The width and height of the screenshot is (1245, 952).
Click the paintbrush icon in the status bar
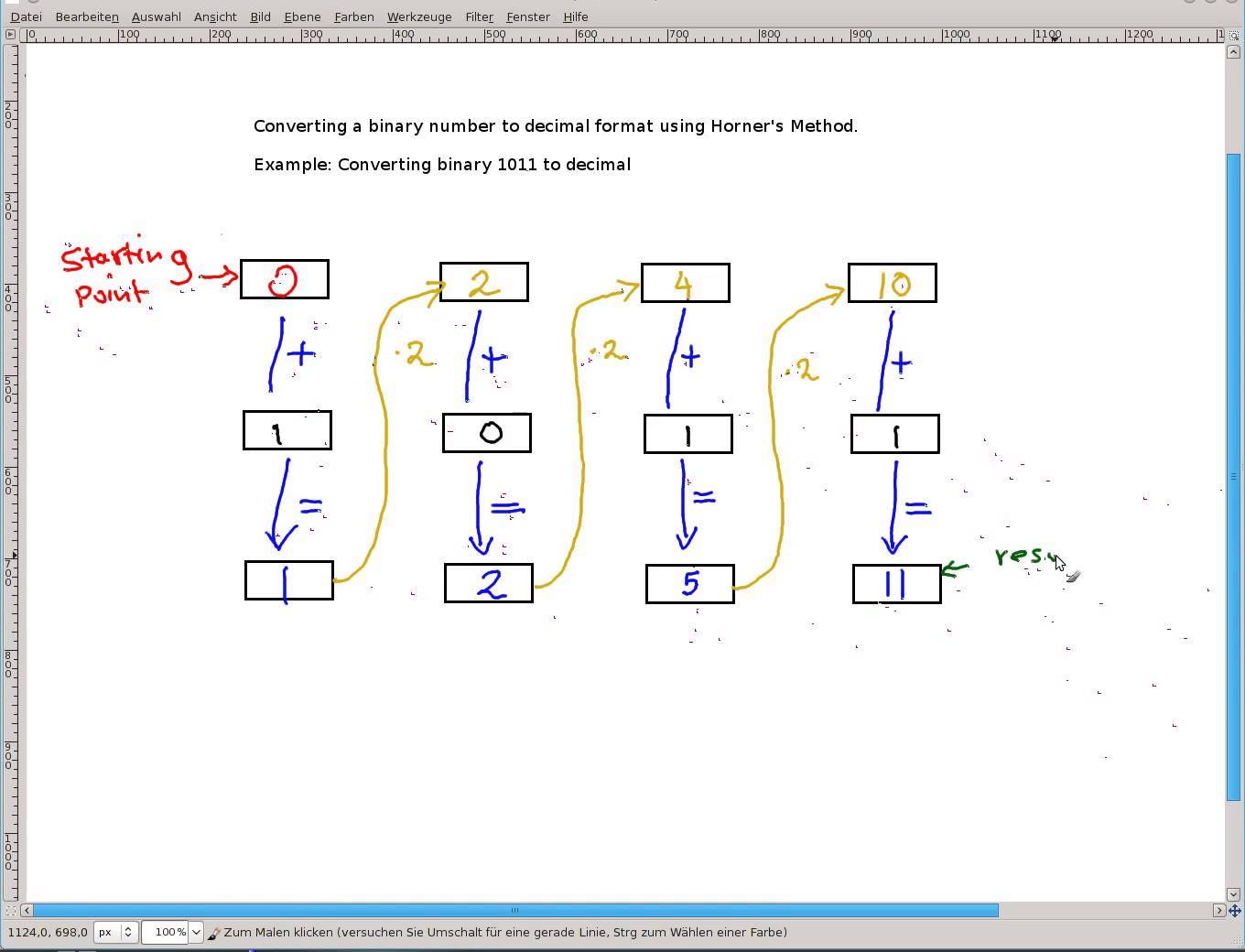[x=213, y=932]
